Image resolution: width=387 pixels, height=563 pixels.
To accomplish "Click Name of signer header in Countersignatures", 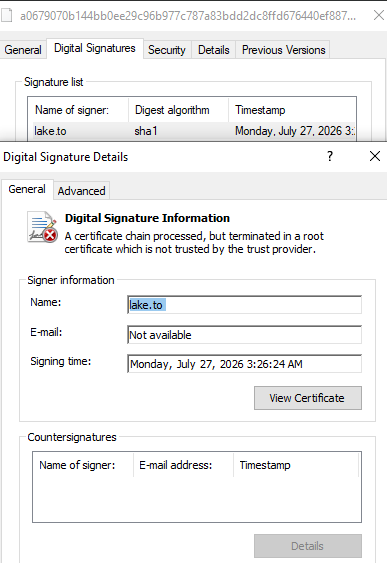I will pyautogui.click(x=83, y=465).
